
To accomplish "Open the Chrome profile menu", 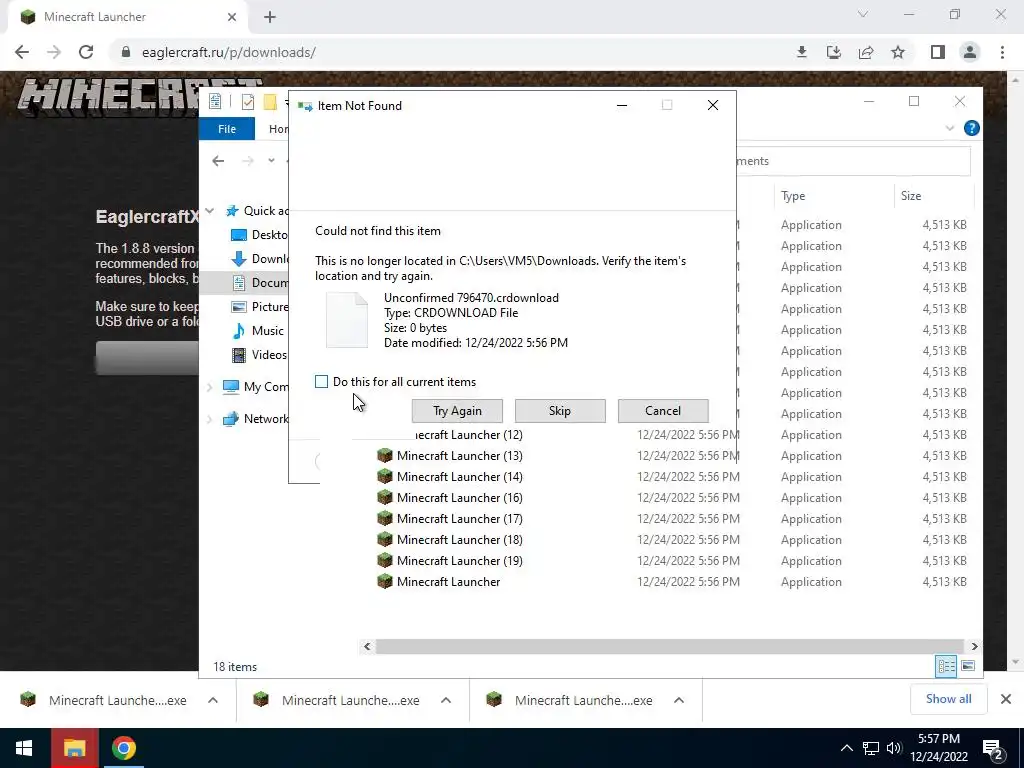I will tap(970, 52).
